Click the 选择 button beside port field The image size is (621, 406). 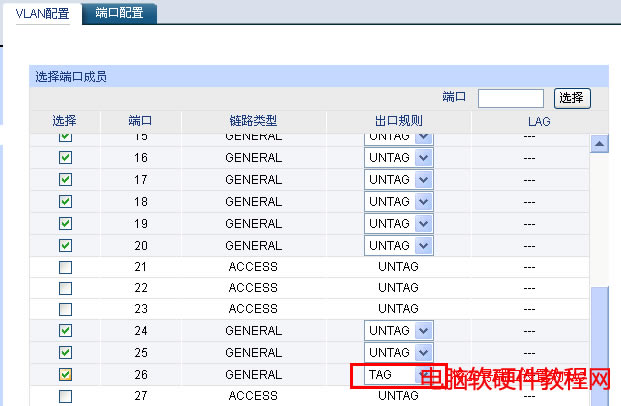[x=571, y=98]
